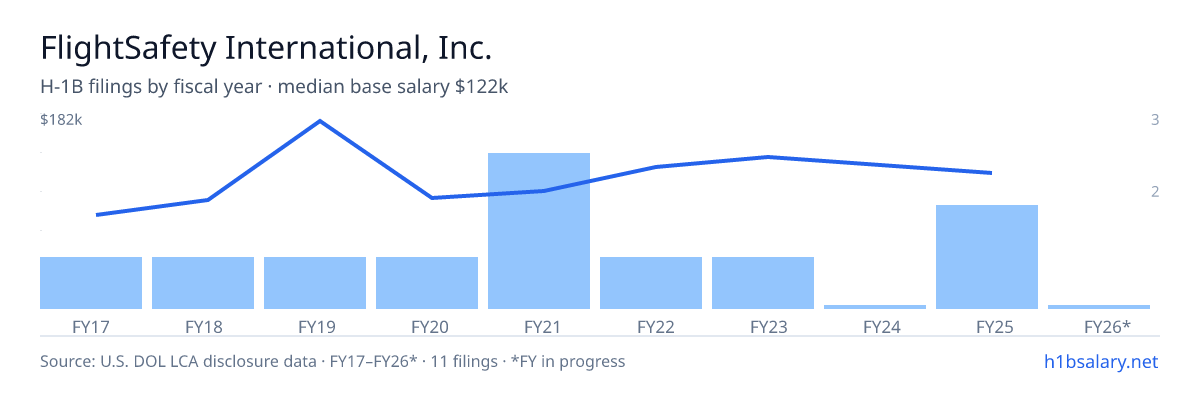
Task: Select the FY18 filings bar
Action: coord(203,283)
